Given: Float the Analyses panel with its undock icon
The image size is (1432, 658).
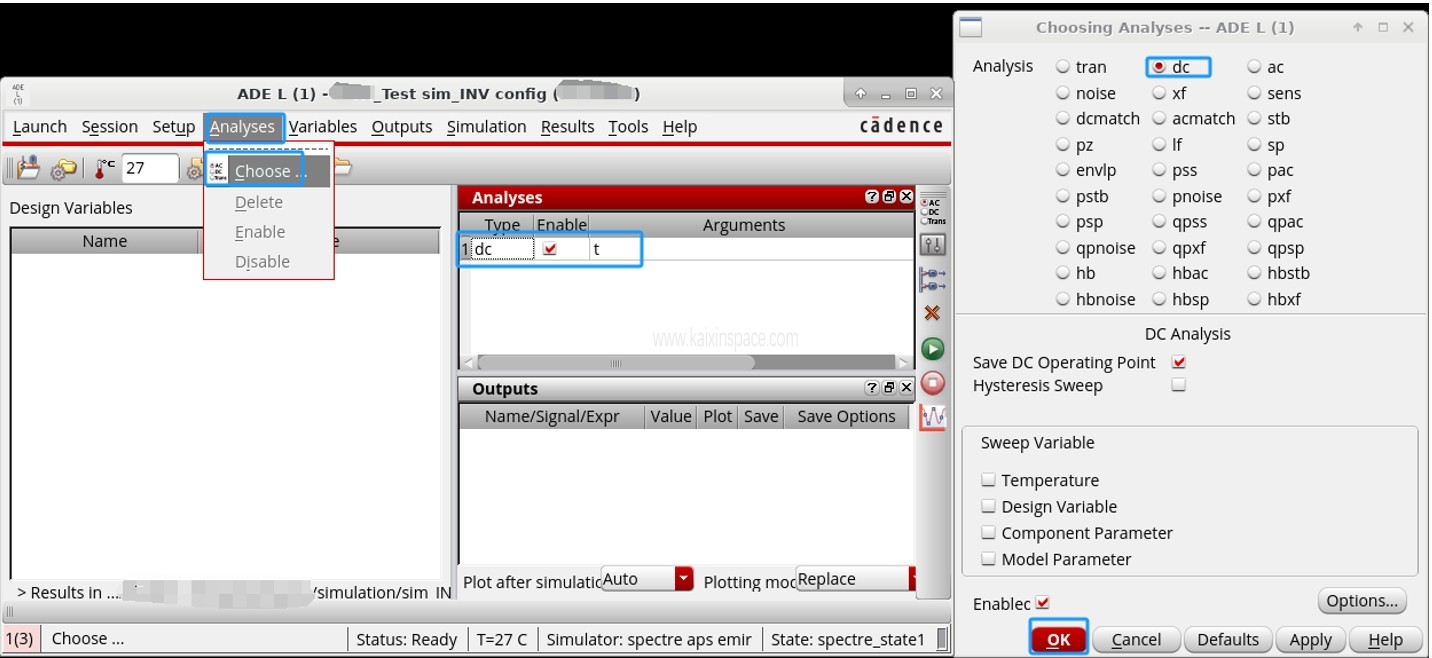Looking at the screenshot, I should [x=889, y=197].
